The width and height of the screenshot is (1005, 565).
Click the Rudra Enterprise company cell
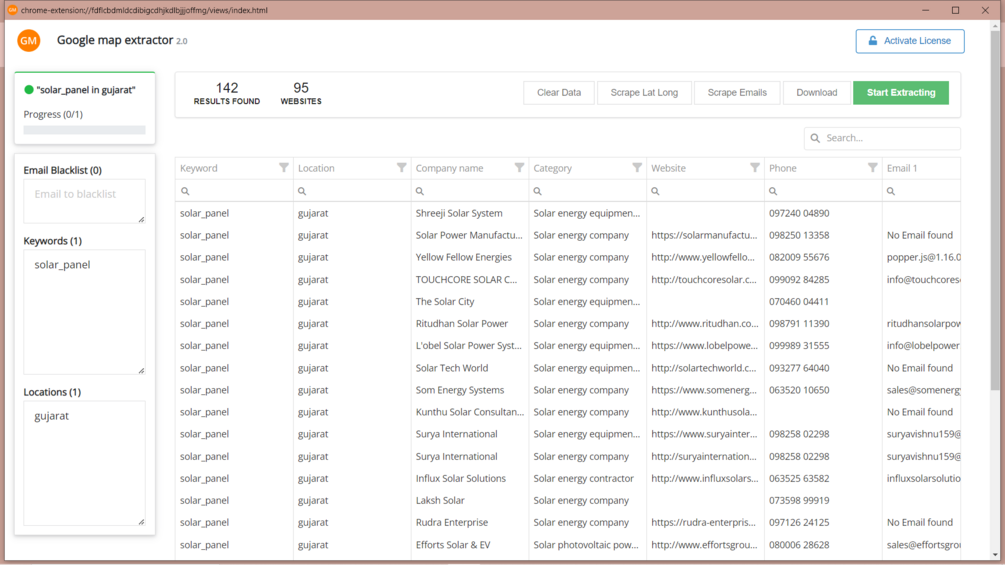470,523
